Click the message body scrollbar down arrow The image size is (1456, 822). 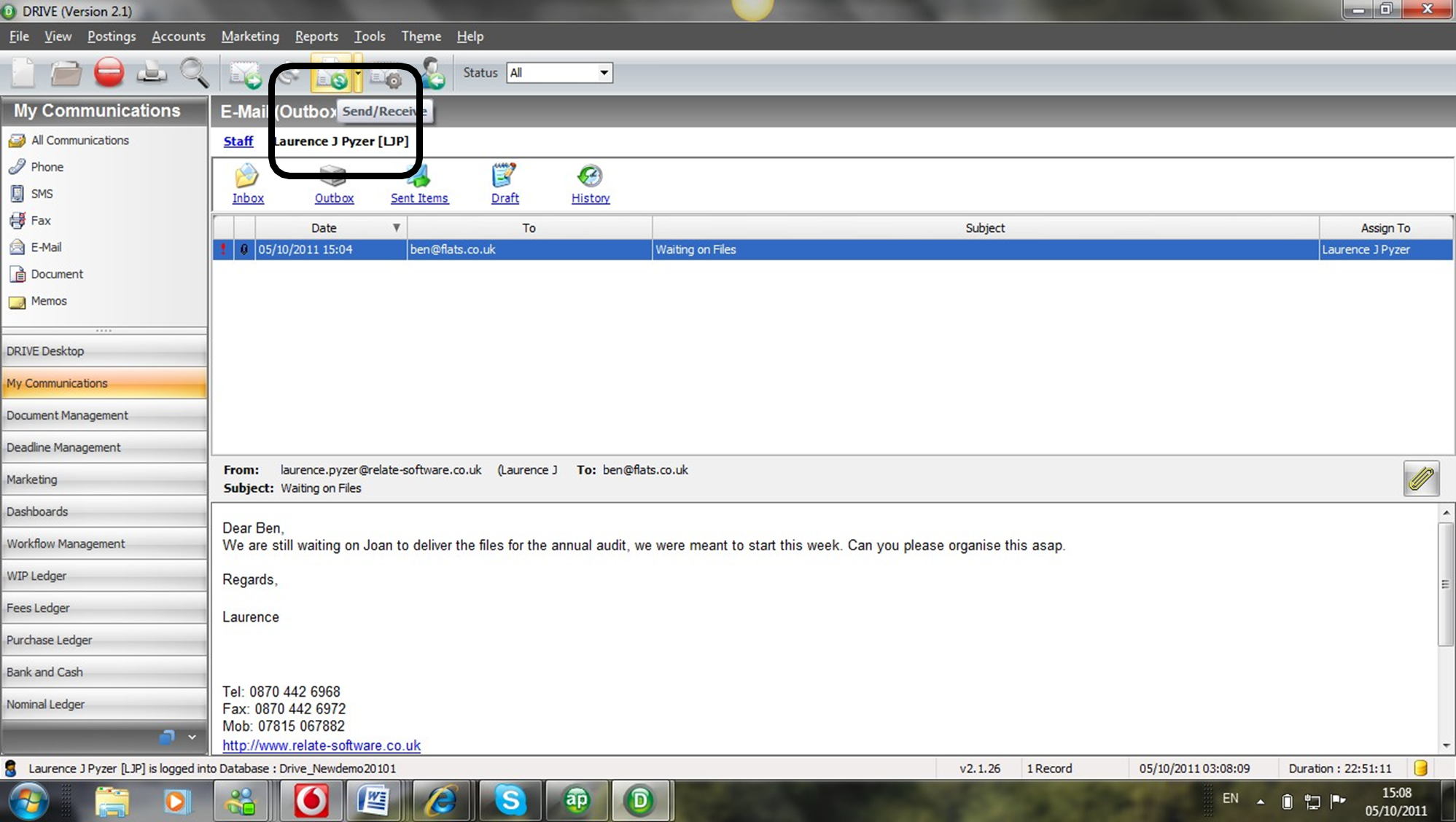tap(1447, 745)
